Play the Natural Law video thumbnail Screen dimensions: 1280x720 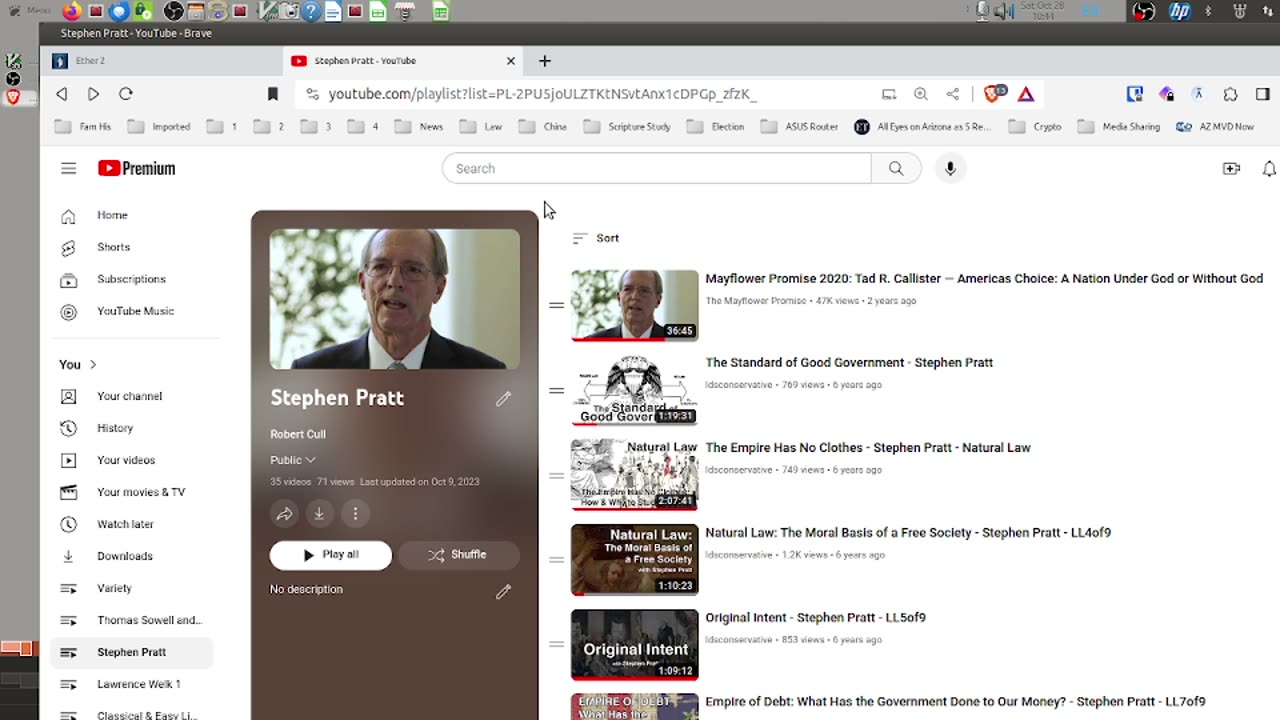[x=635, y=560]
